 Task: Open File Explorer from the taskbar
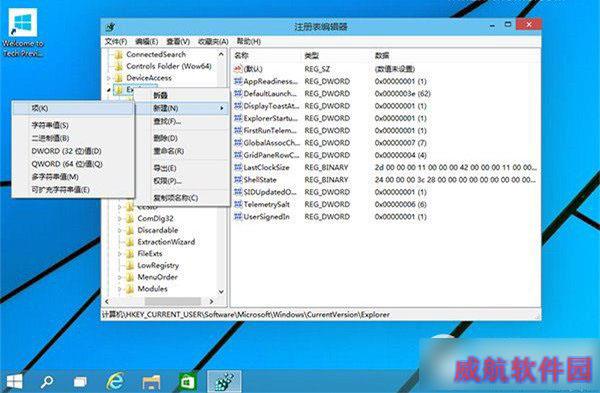coord(151,382)
